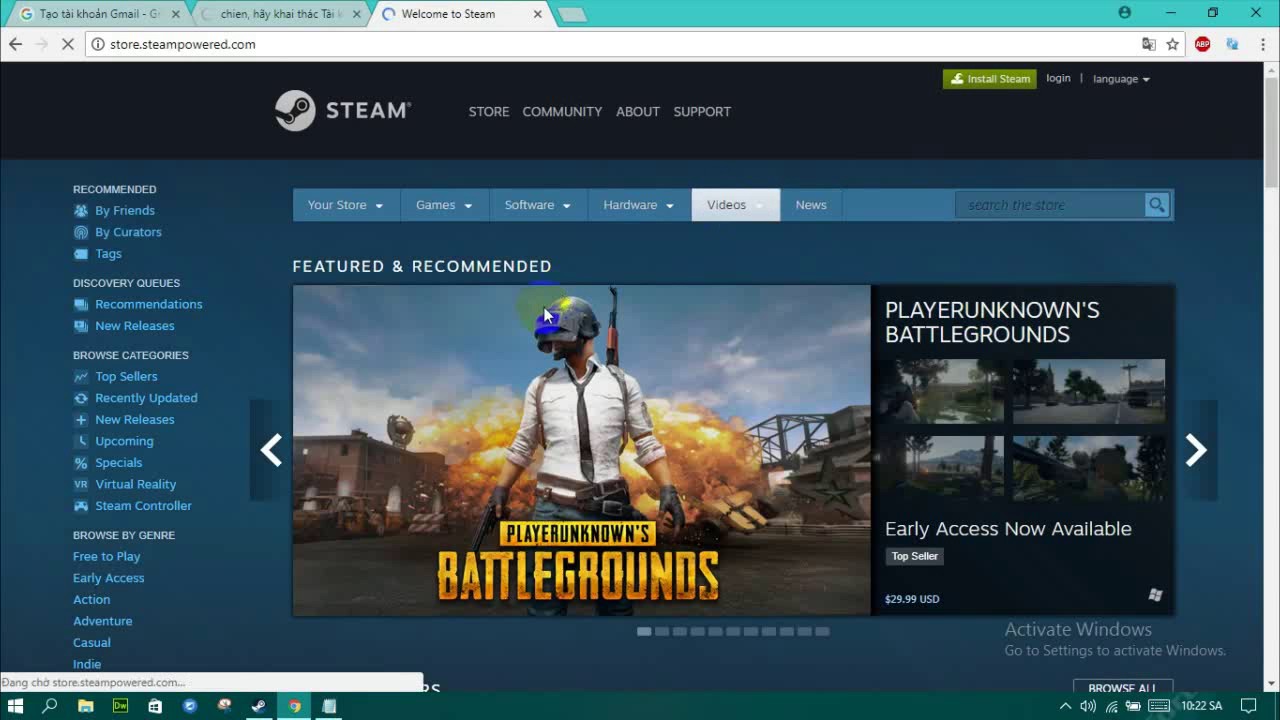Click the PUBG featured banner image
The width and height of the screenshot is (1280, 720).
tap(581, 450)
